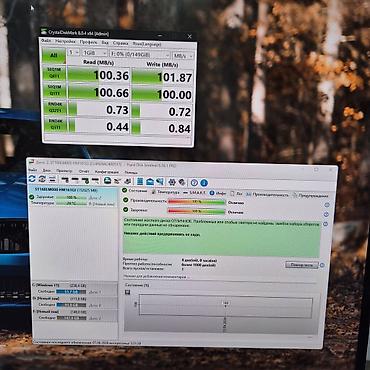Run the SEQ1M Q1T1 test in CrystalDiskMark

pyautogui.click(x=54, y=90)
